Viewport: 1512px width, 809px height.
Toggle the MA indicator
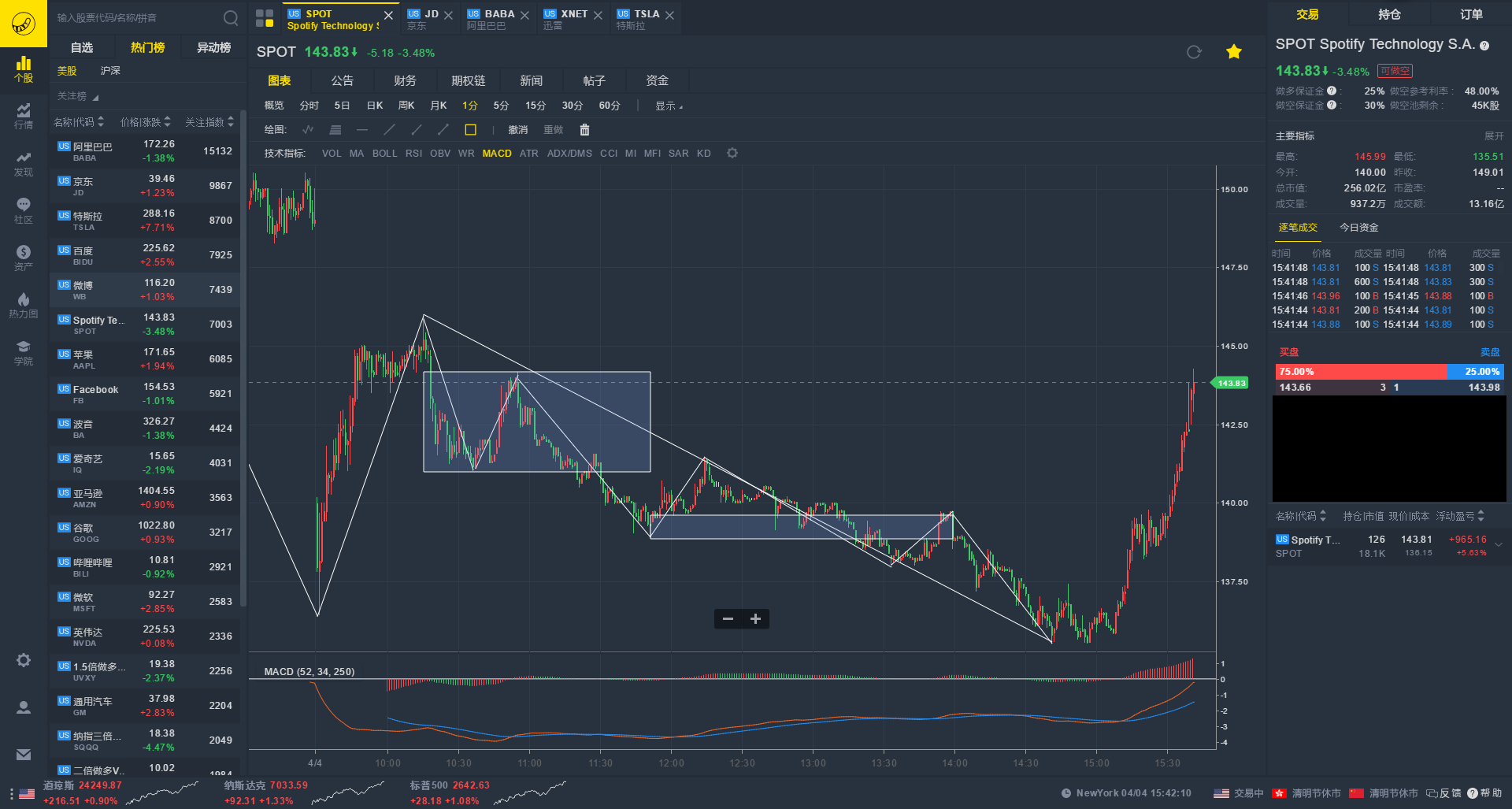[x=357, y=154]
